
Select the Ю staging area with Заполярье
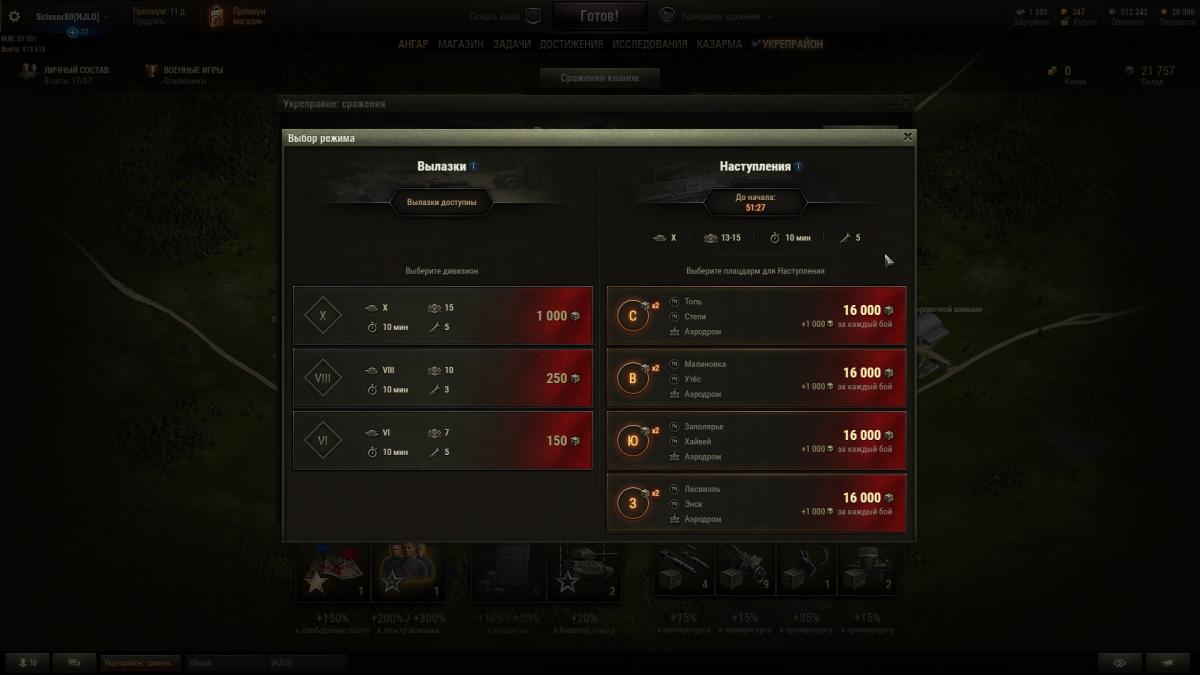pos(757,441)
